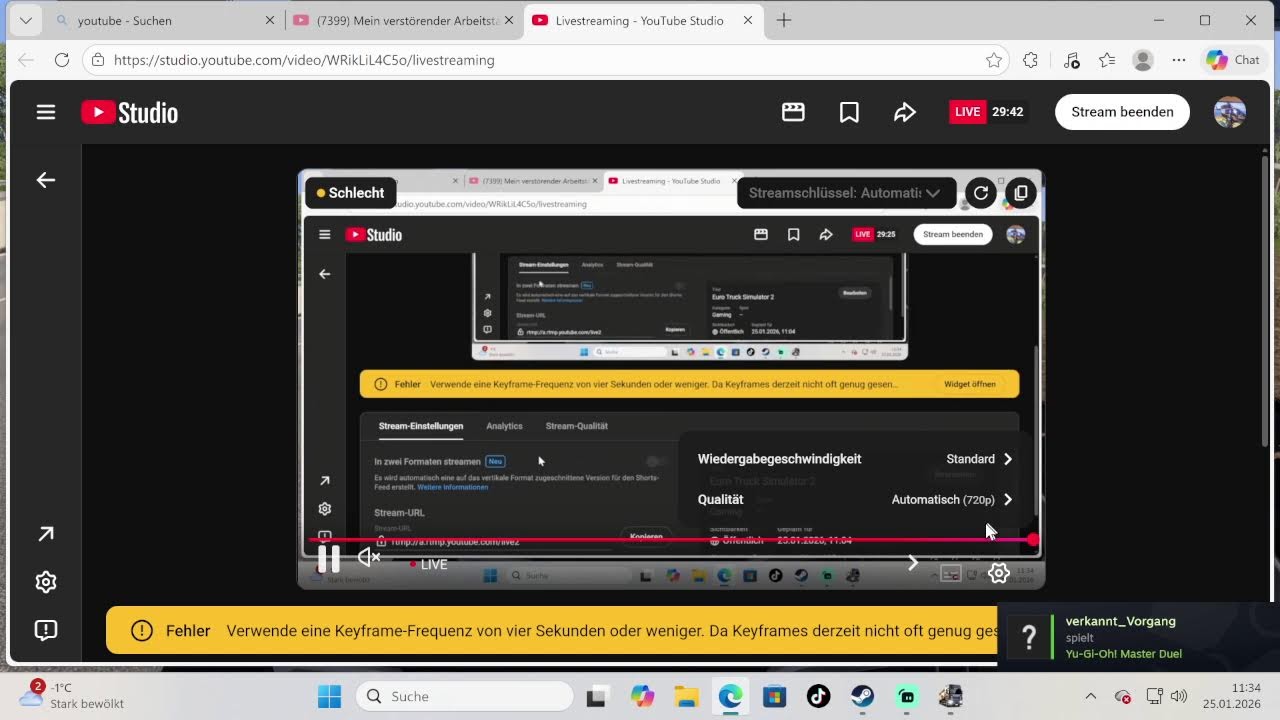Reload the page in Edge

click(62, 60)
